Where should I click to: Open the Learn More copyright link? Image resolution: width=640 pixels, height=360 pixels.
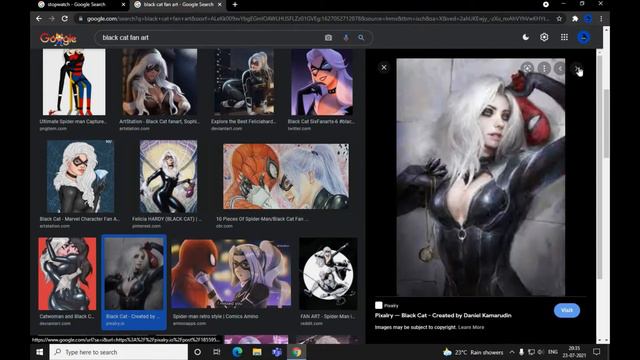point(471,327)
